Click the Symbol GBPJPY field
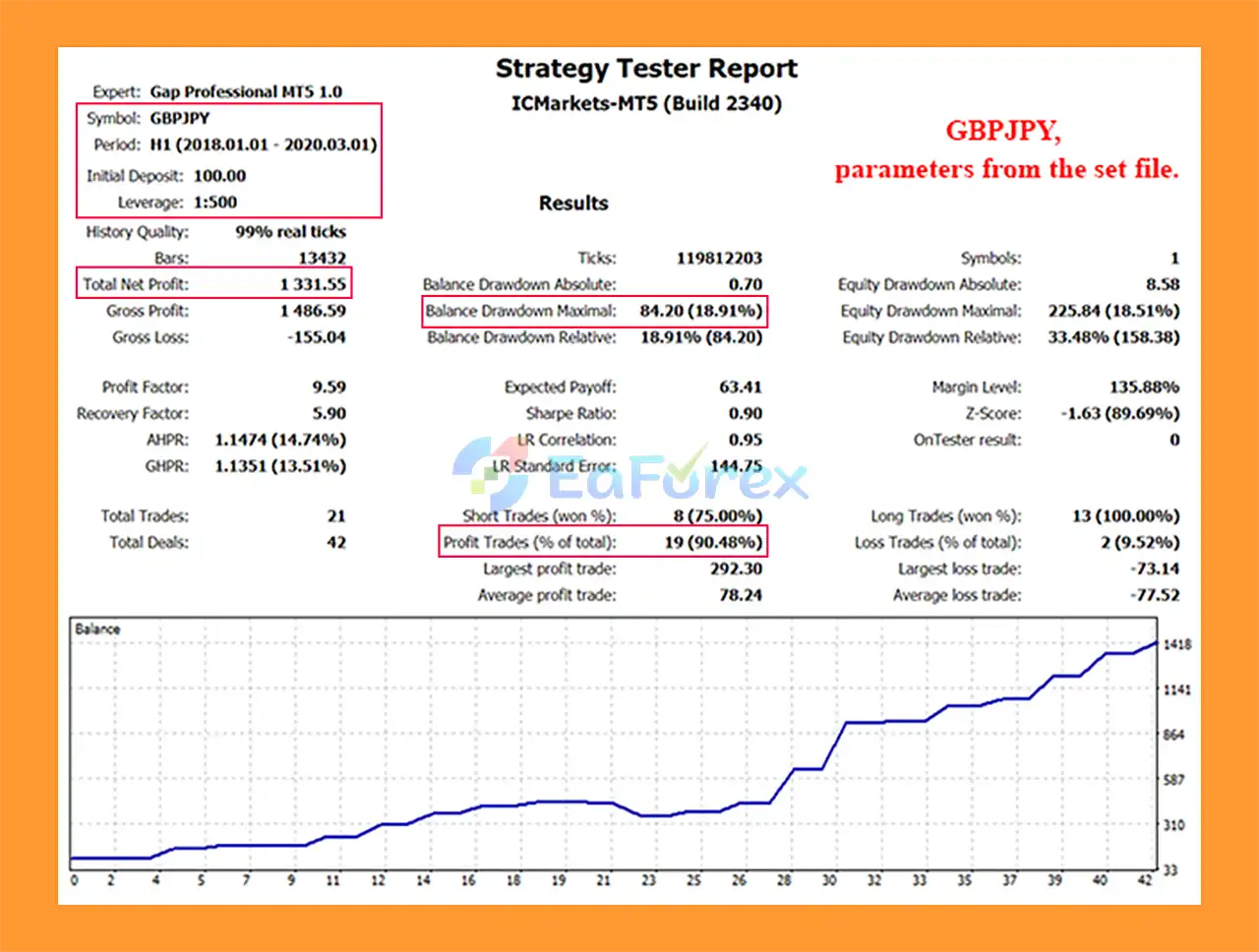1259x952 pixels. (x=179, y=118)
